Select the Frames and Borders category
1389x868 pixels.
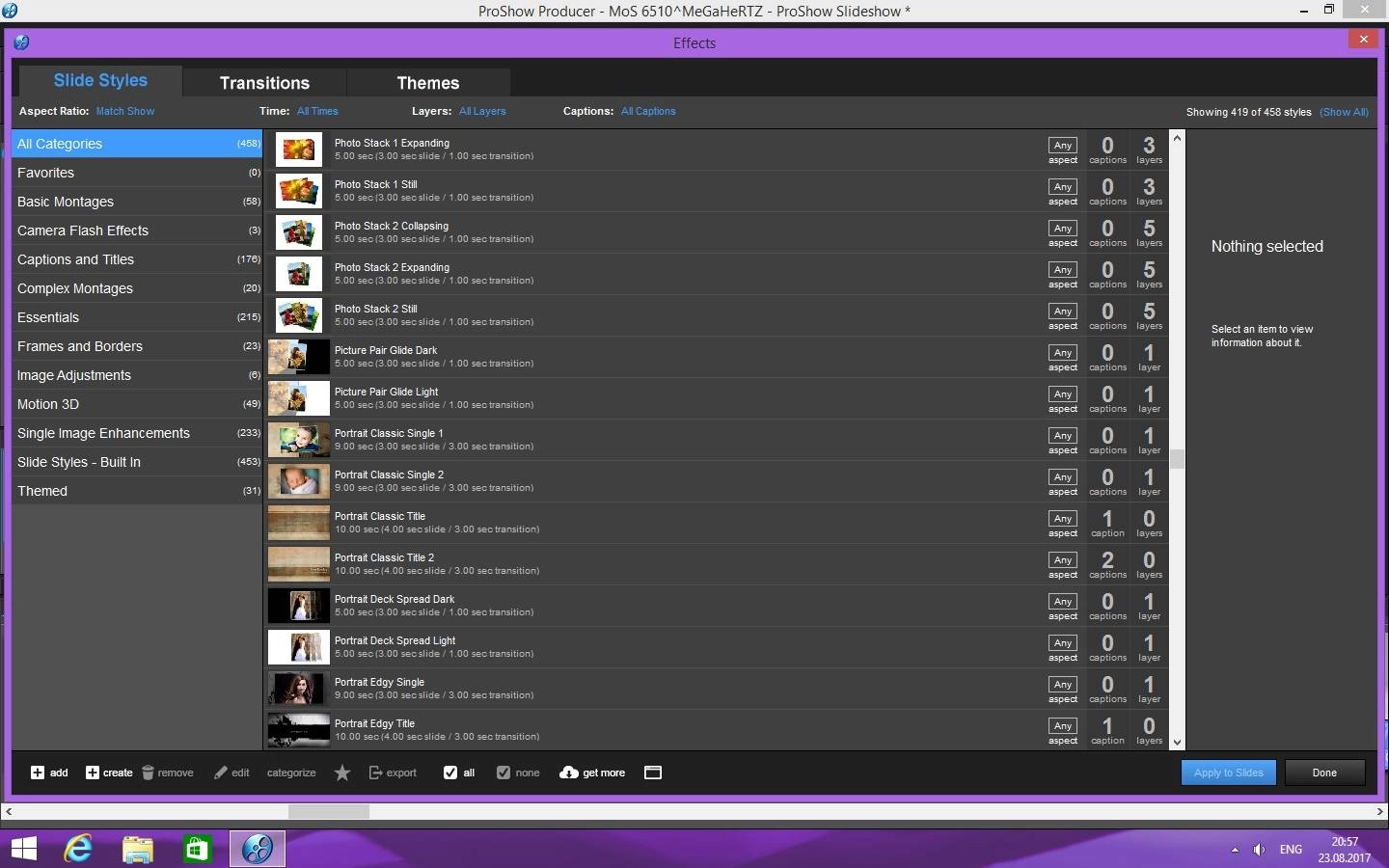pyautogui.click(x=137, y=346)
